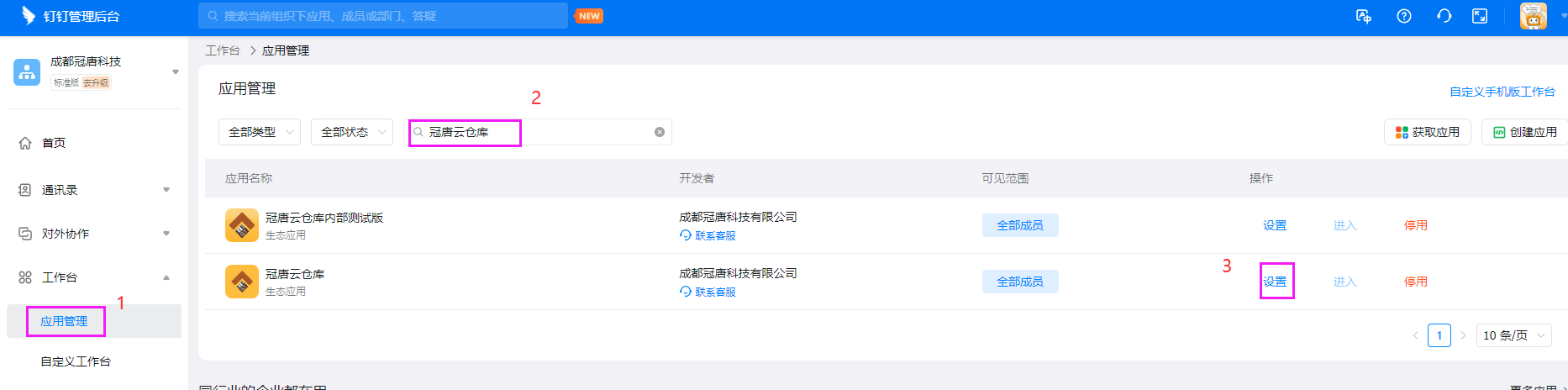Open 自定义手机版工作台 link
This screenshot has height=390, width=1568.
click(x=1502, y=92)
